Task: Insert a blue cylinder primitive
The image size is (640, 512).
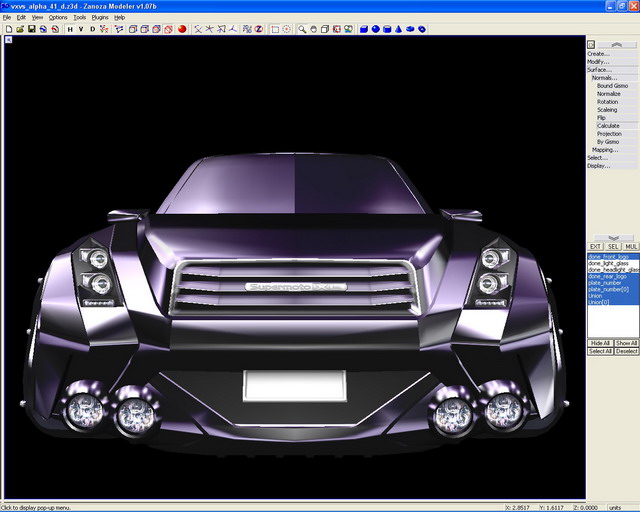Action: click(x=387, y=29)
